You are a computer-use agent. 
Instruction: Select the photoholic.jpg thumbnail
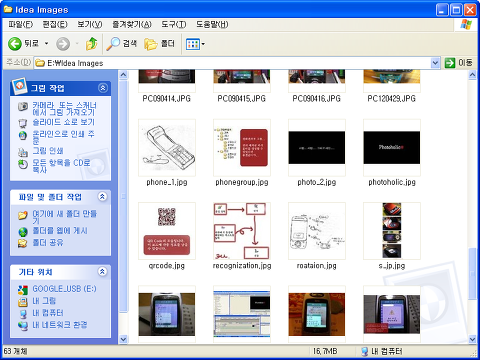pyautogui.click(x=392, y=148)
